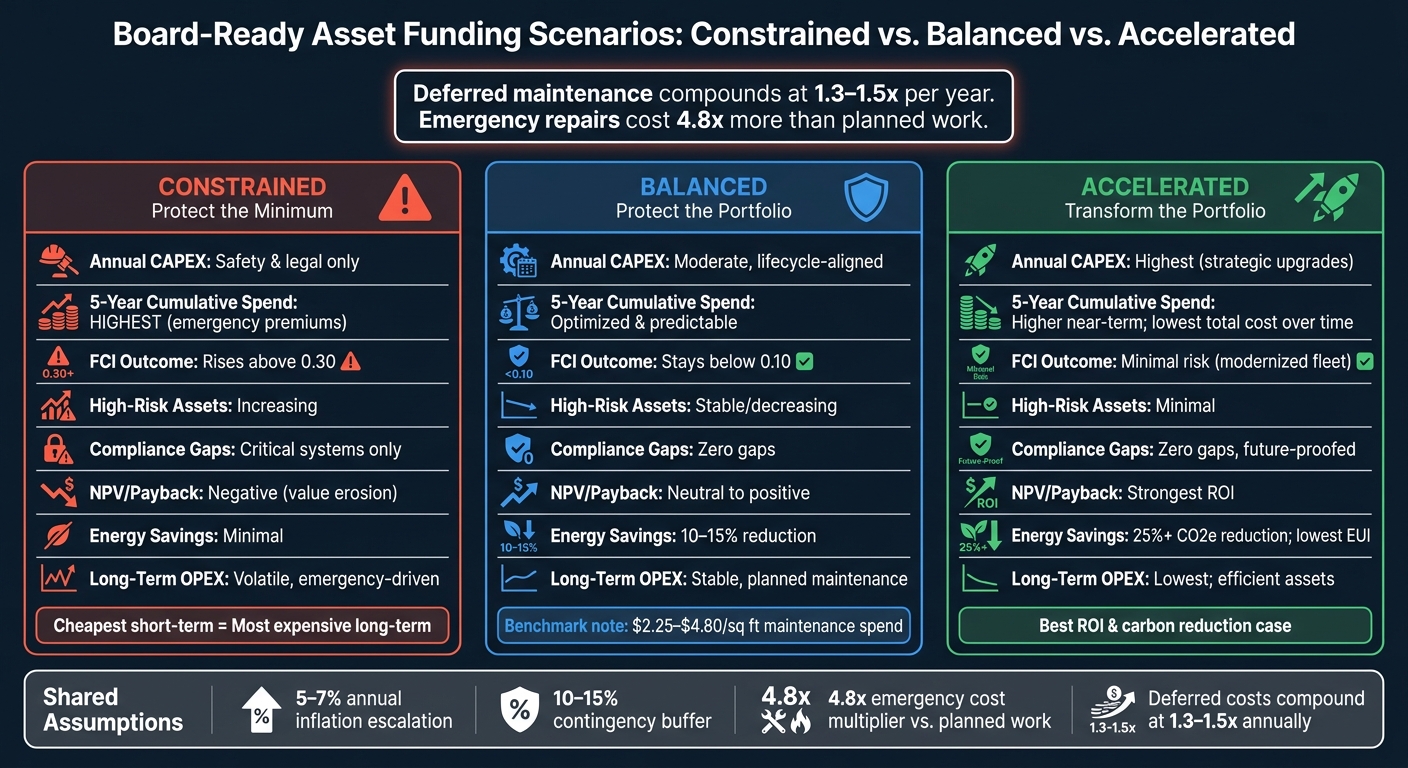Click the shield zero Compliance Gaps icon in Balanced

519,449
